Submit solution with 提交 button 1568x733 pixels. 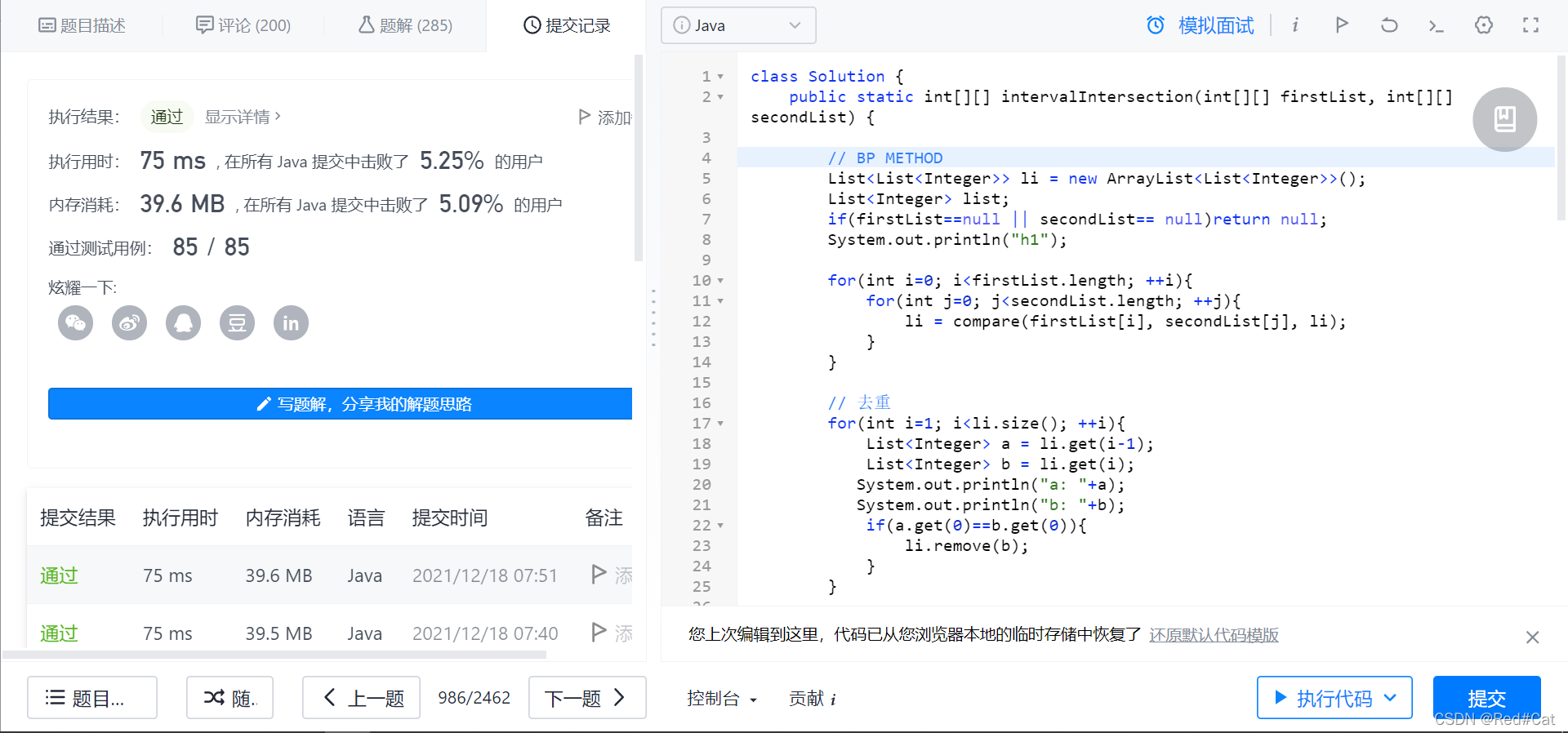(x=1487, y=698)
